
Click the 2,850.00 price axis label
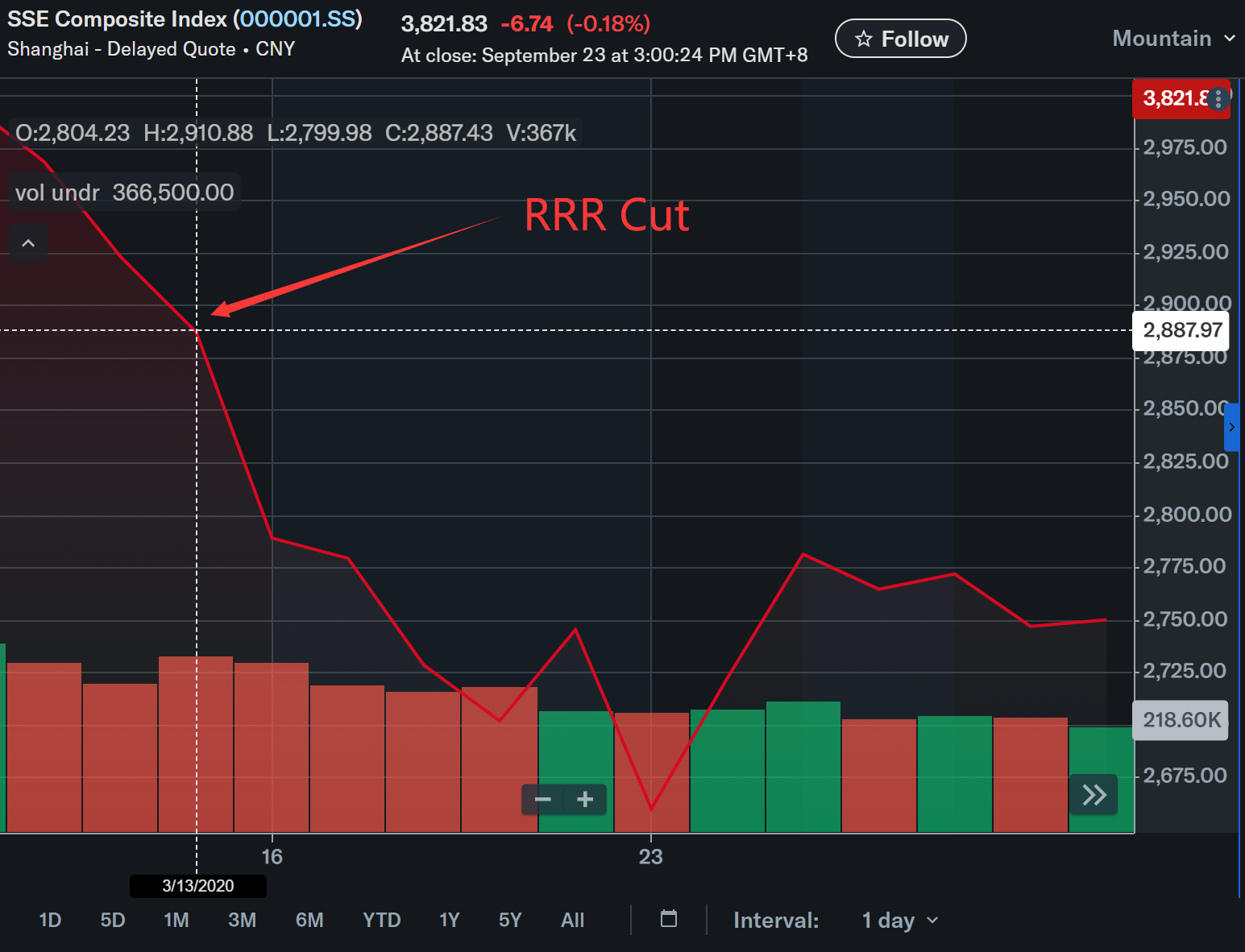point(1185,408)
